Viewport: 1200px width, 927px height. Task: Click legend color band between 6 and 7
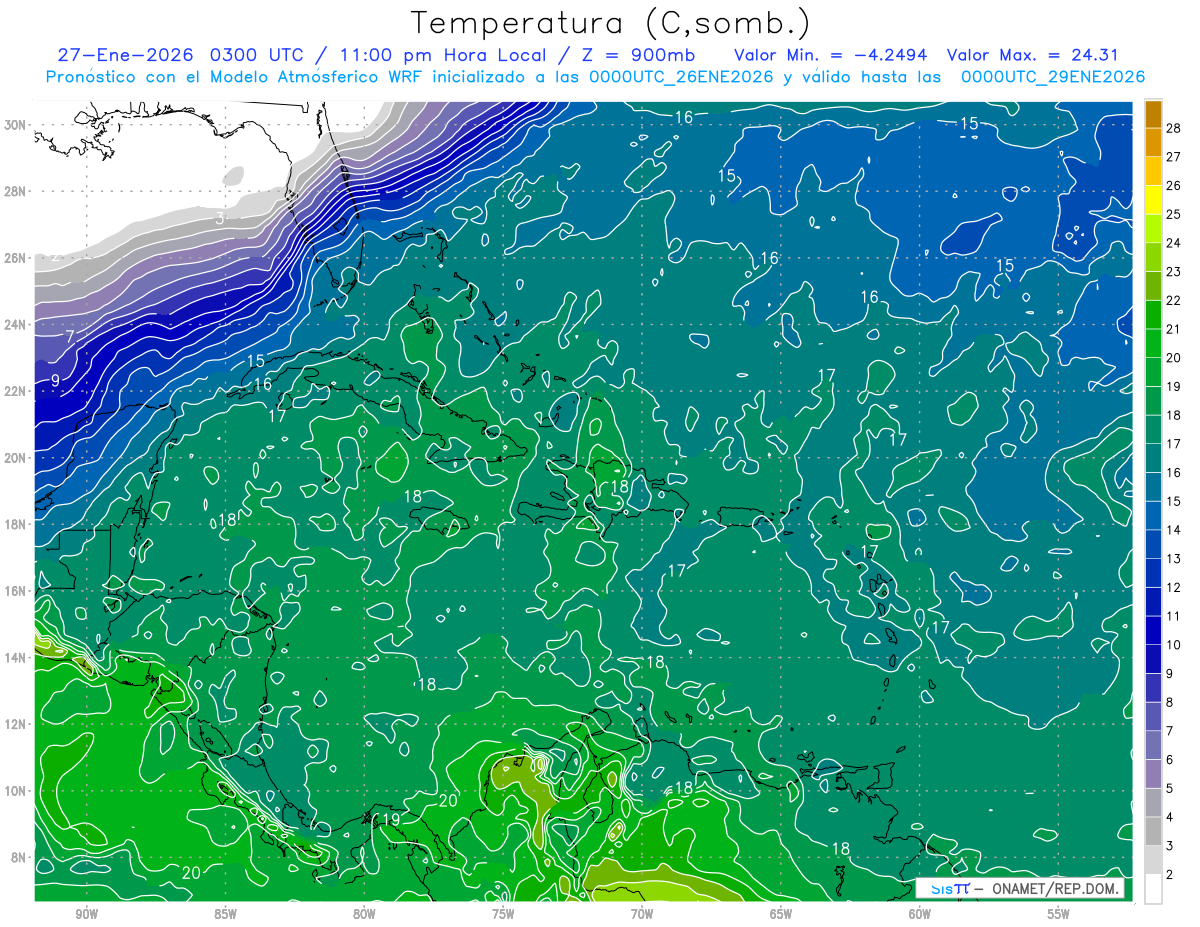point(1153,746)
